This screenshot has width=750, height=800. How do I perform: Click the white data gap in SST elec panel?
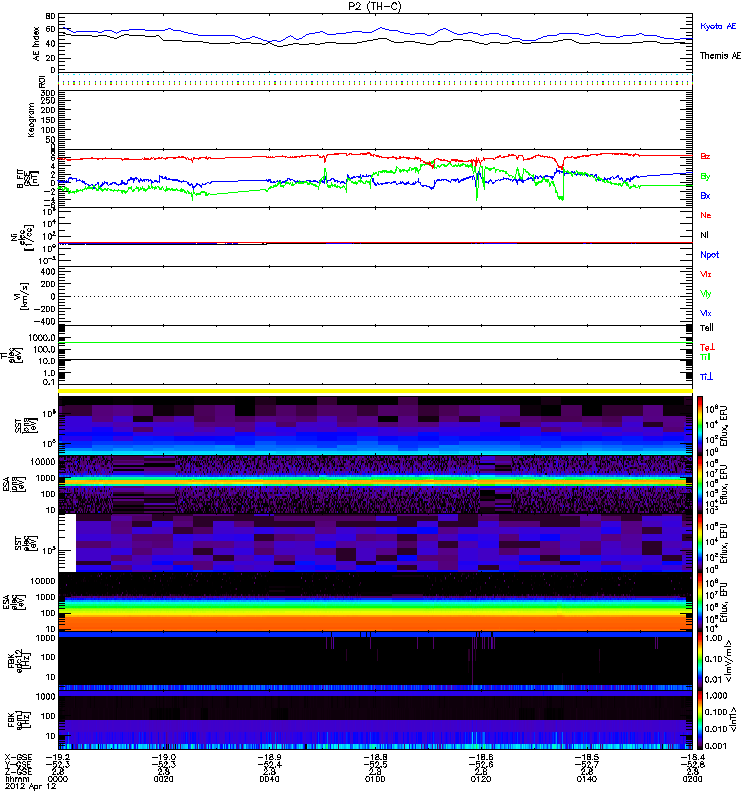coord(67,543)
